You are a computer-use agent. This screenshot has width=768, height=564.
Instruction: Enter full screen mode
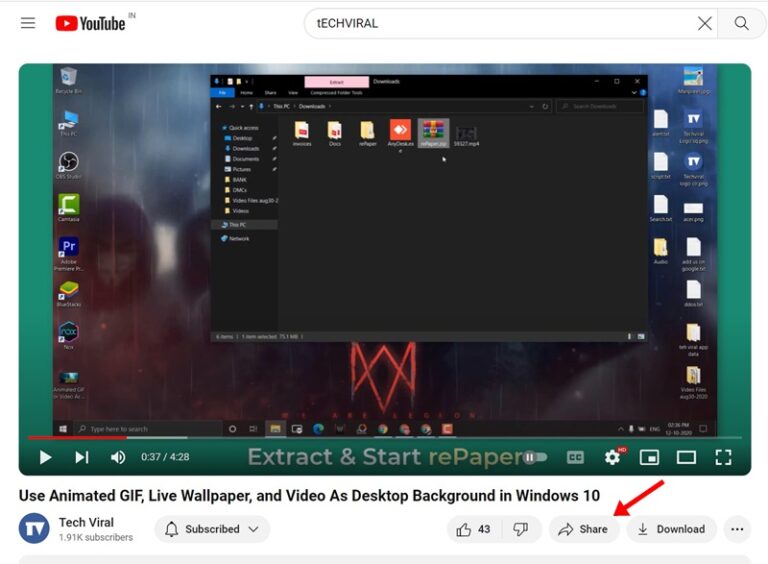click(x=723, y=457)
